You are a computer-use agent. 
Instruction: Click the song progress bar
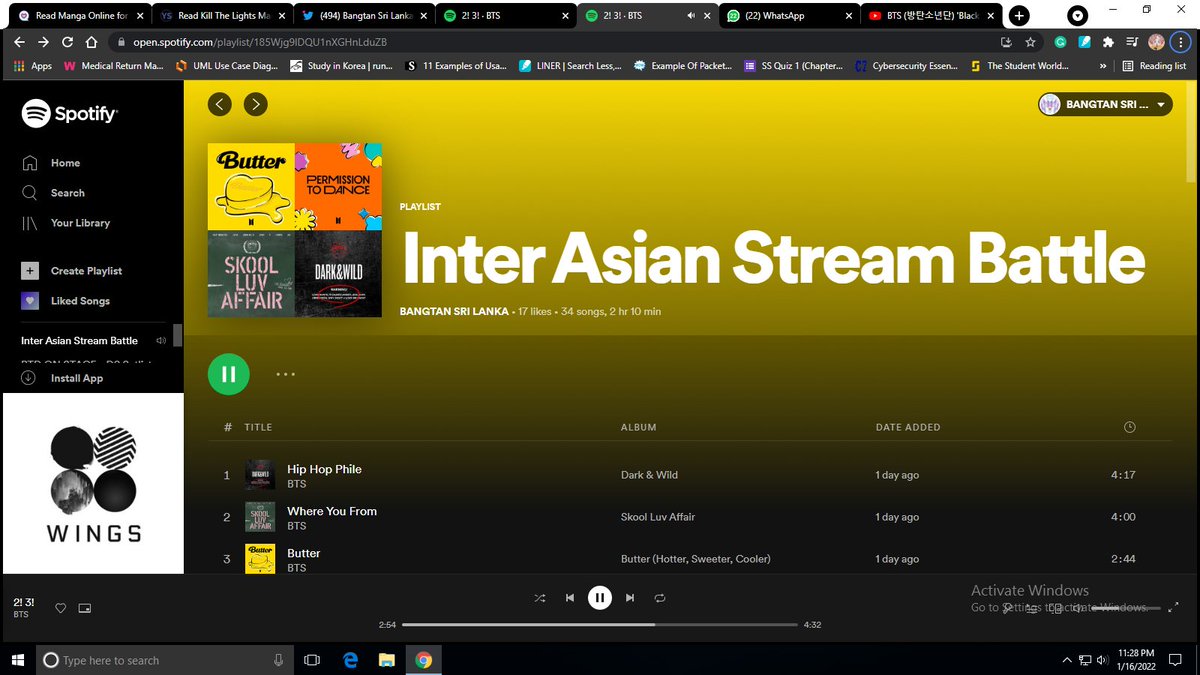(600, 624)
